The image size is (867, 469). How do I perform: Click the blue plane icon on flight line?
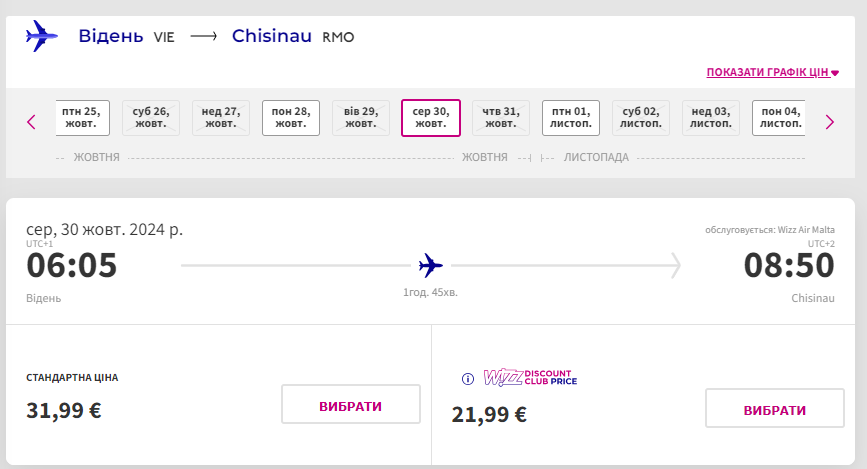(430, 266)
